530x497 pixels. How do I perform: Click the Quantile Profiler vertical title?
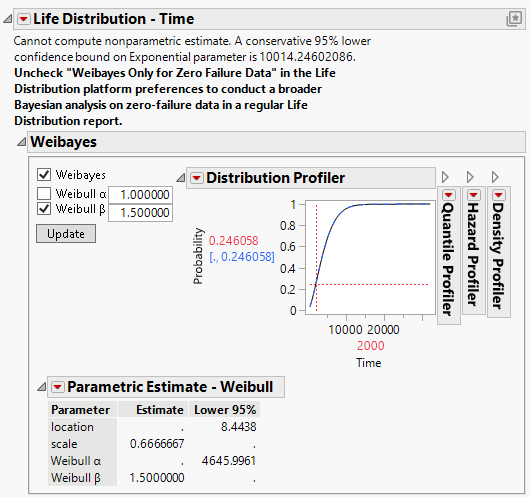[x=448, y=259]
